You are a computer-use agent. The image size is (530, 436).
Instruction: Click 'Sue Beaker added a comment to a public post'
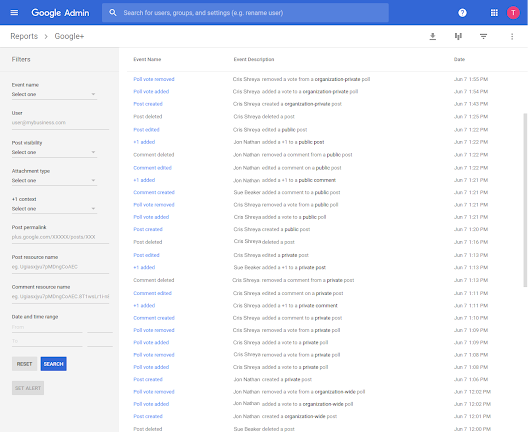click(287, 193)
